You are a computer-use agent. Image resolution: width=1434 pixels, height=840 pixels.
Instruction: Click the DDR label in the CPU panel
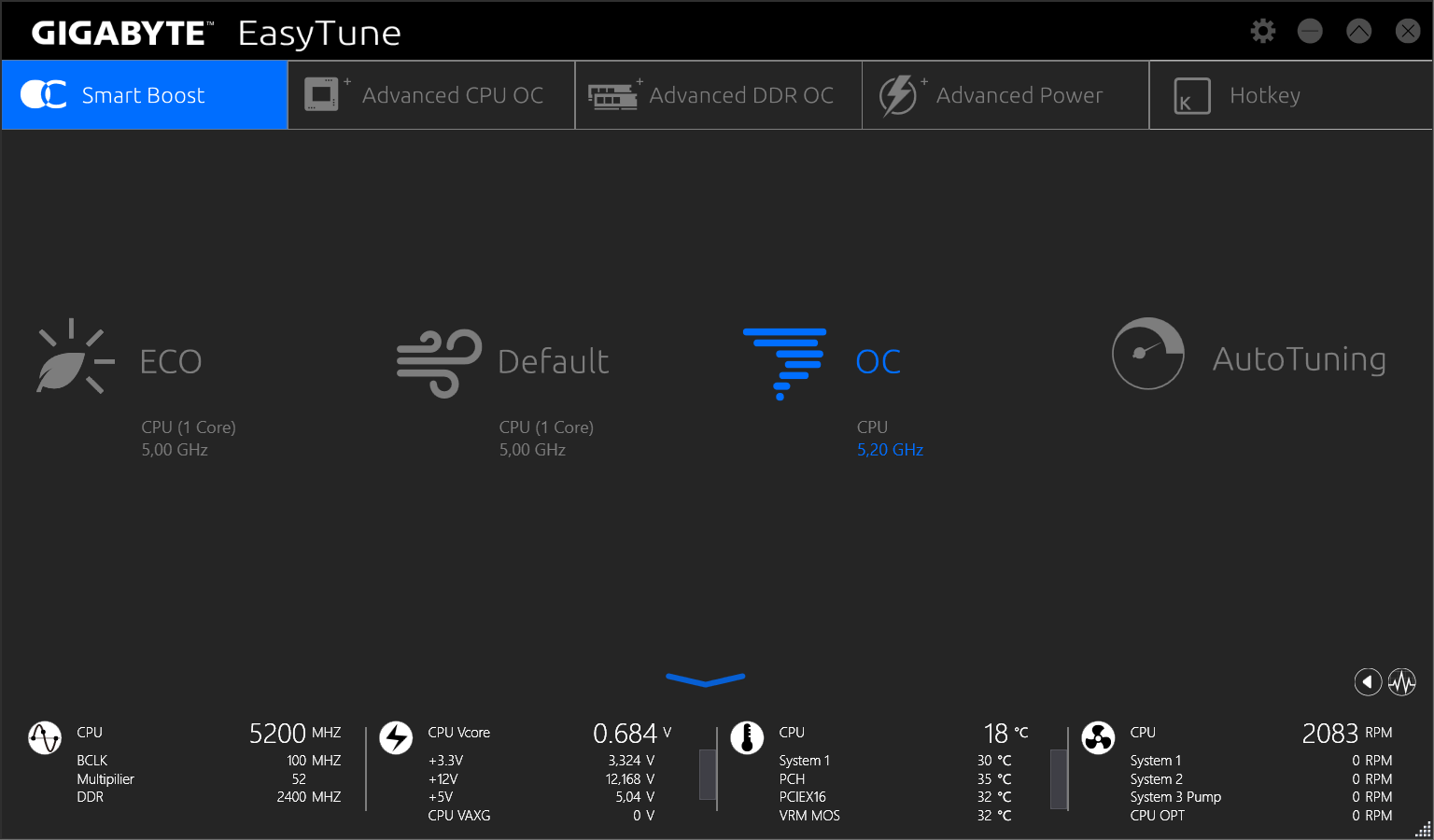coord(90,797)
